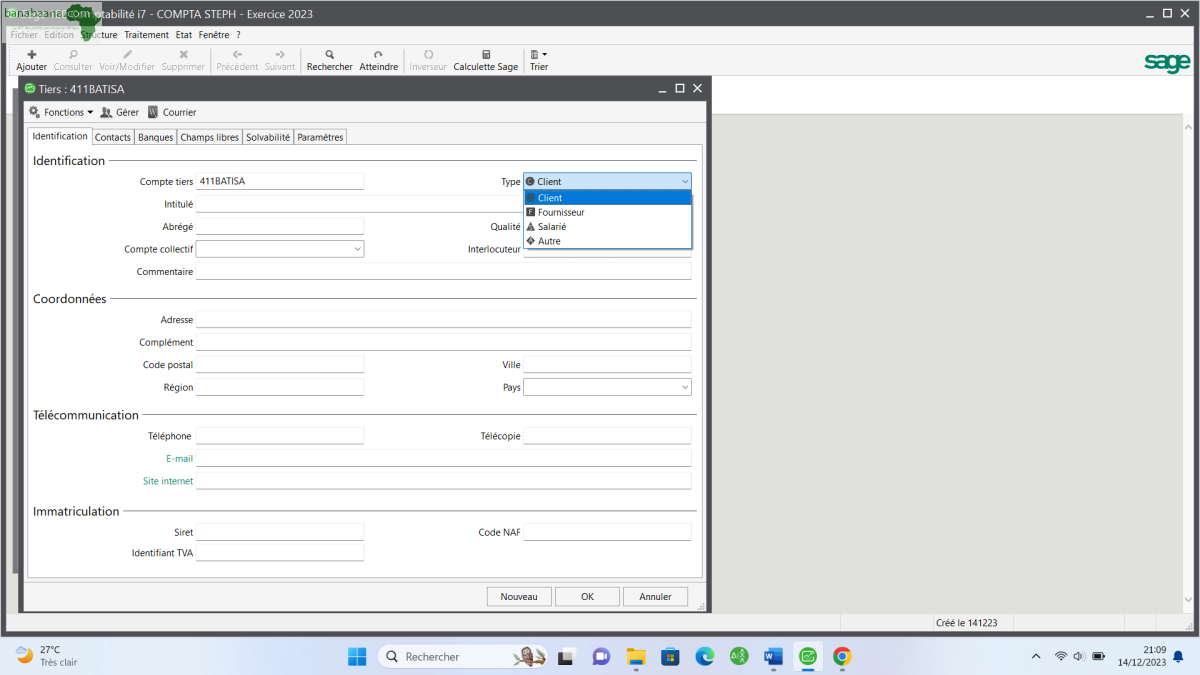
Task: Open the Pays dropdown
Action: (x=685, y=387)
